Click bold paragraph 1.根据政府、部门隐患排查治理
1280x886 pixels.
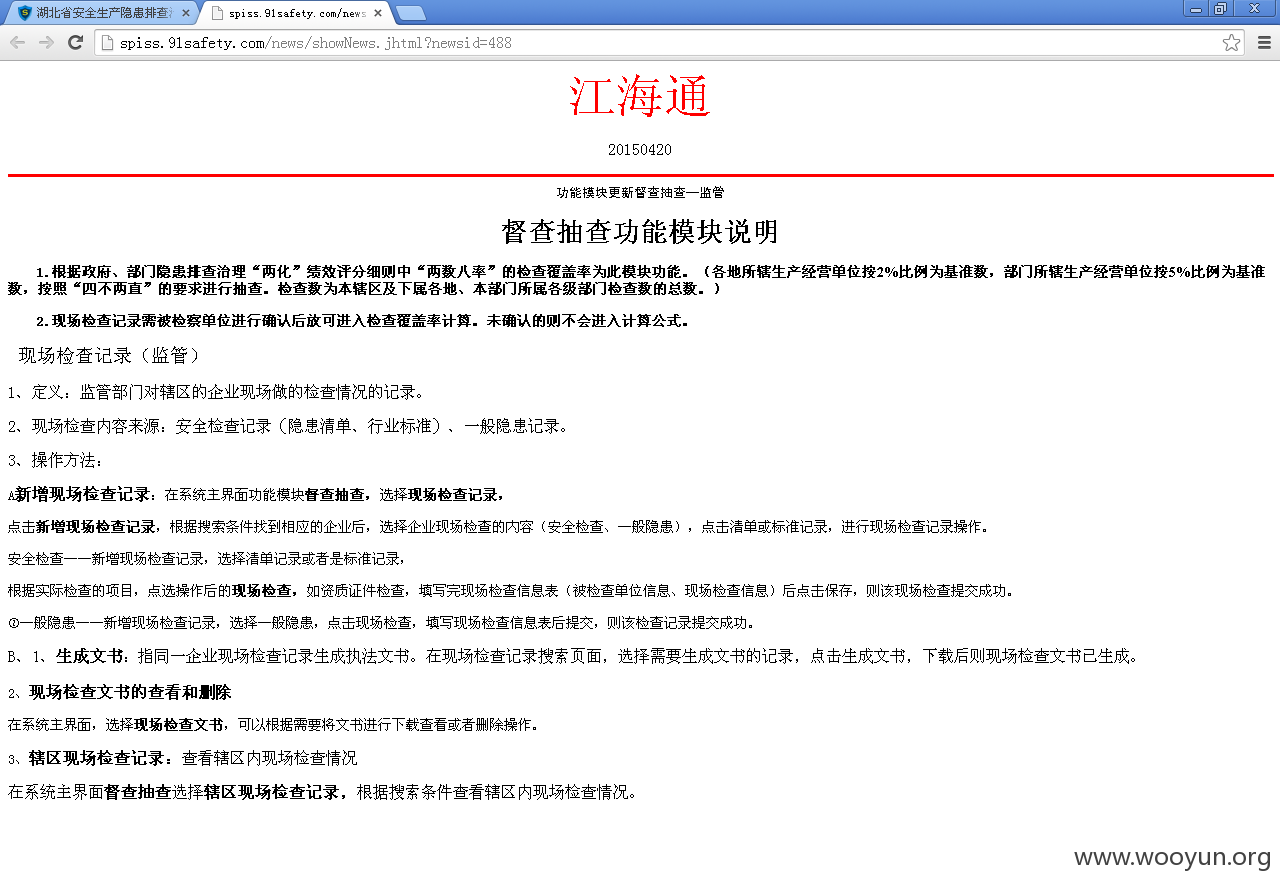tap(636, 280)
